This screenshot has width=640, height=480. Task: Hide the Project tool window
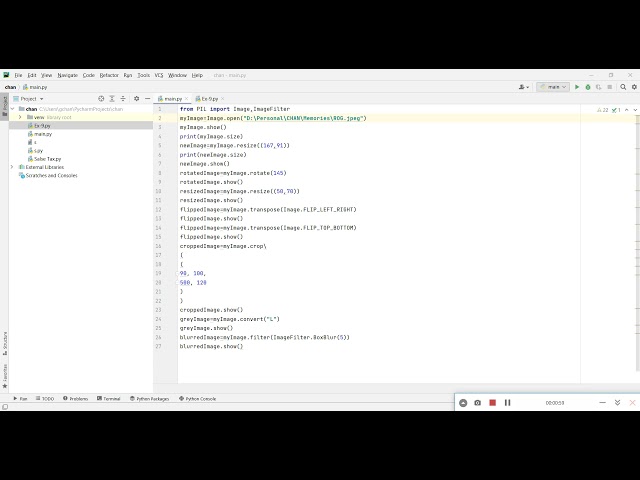pos(147,99)
